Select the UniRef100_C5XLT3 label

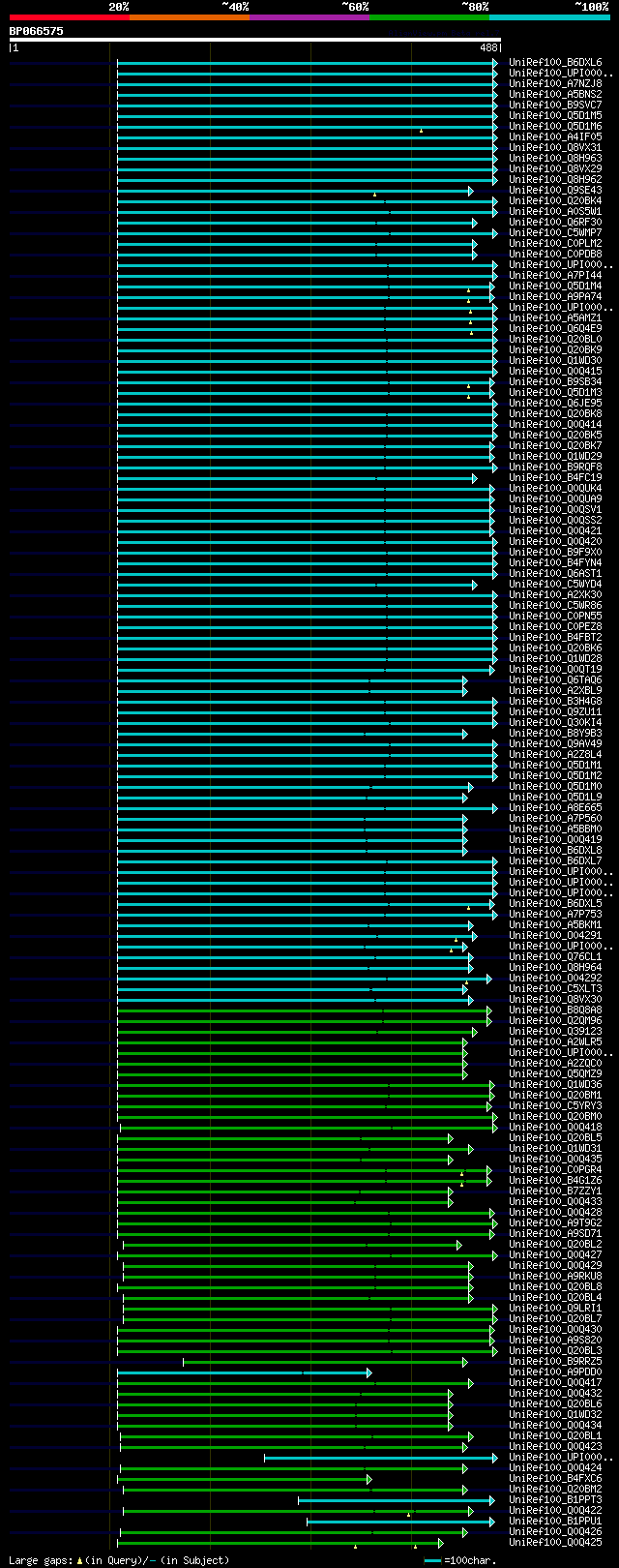click(555, 989)
